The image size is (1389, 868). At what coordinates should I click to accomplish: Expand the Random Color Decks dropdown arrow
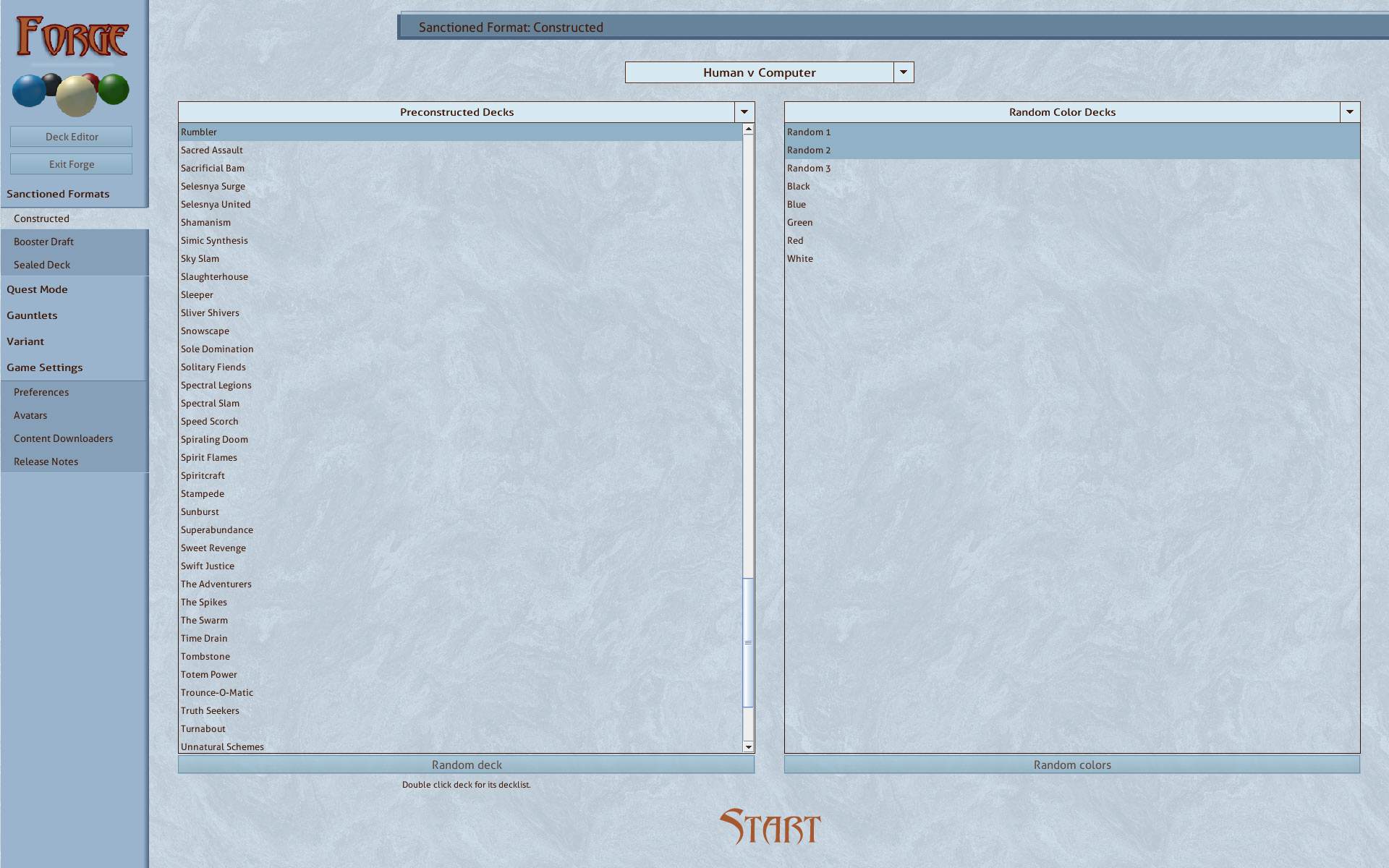coord(1349,112)
